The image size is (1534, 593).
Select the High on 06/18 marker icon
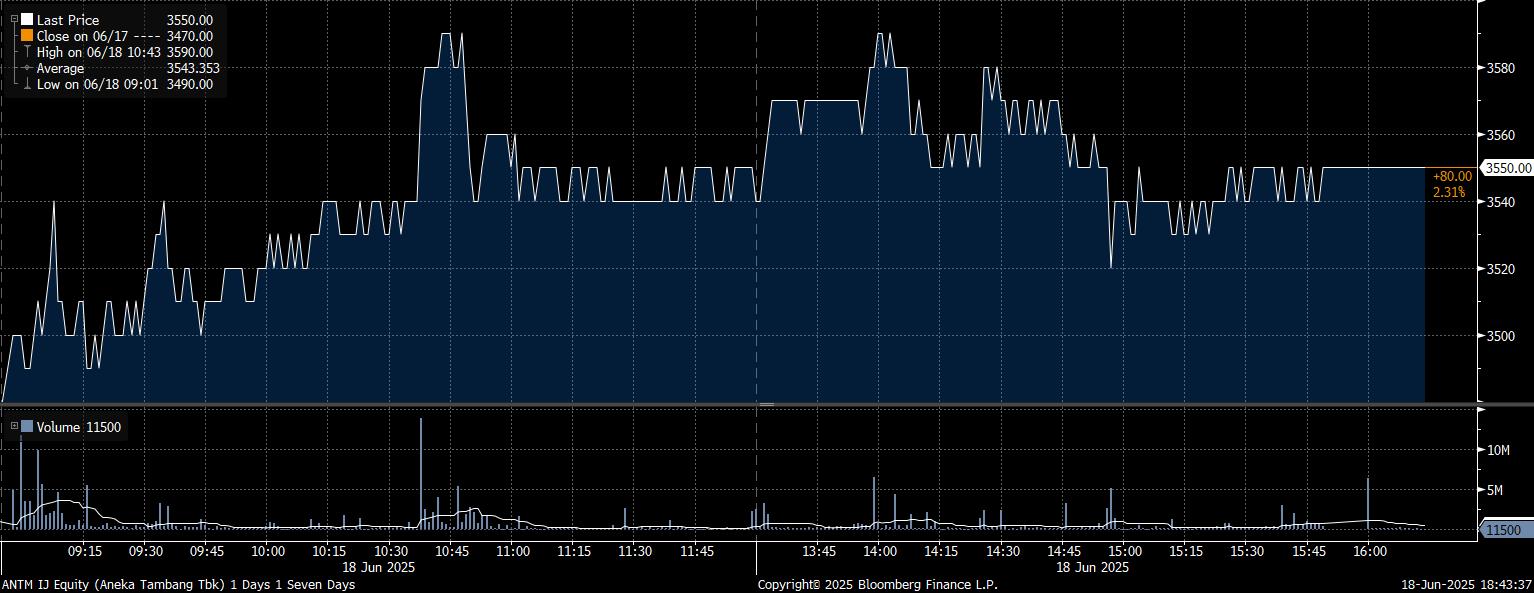pos(27,52)
